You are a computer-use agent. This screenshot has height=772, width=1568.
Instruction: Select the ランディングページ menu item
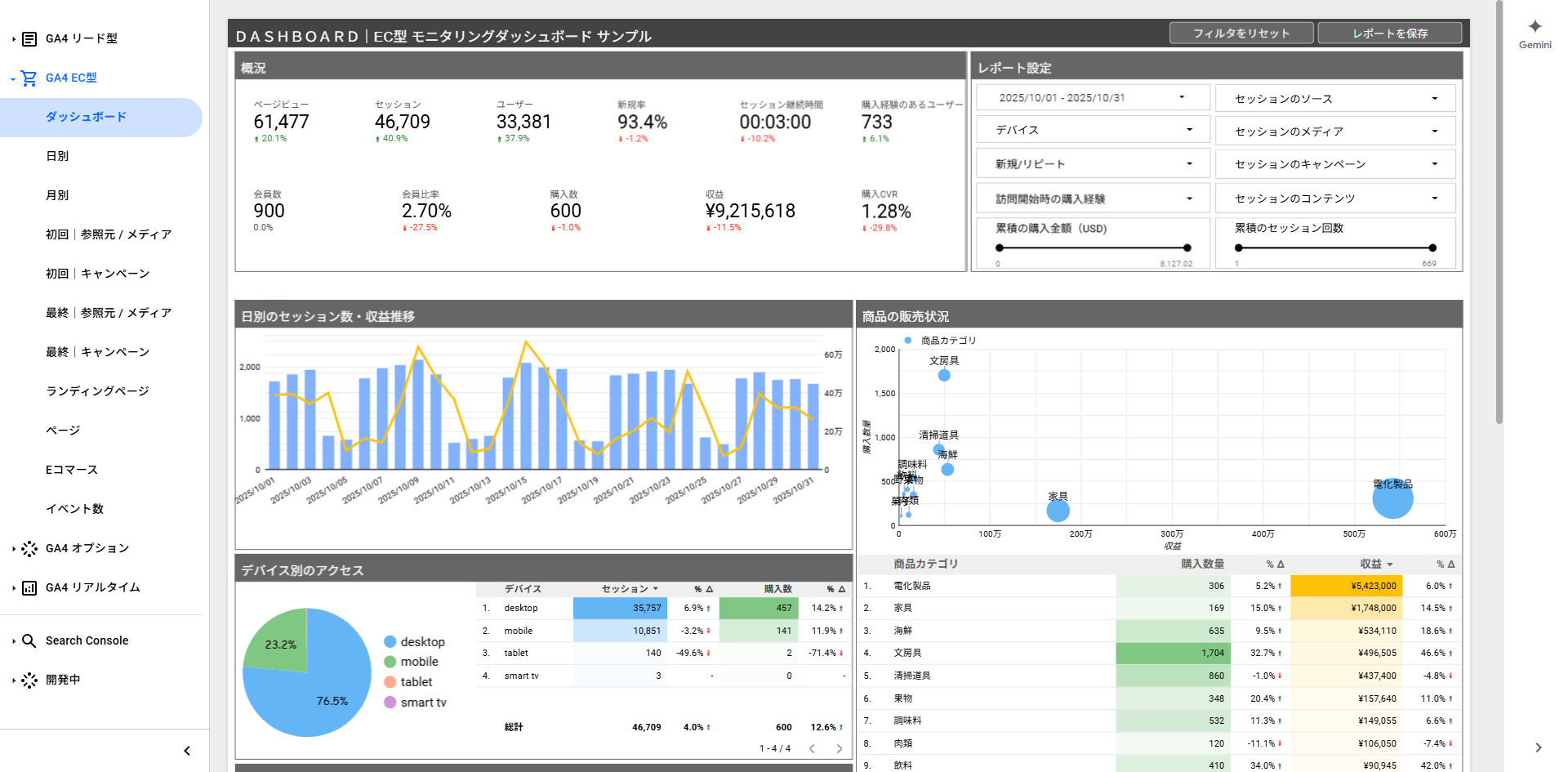coord(97,391)
